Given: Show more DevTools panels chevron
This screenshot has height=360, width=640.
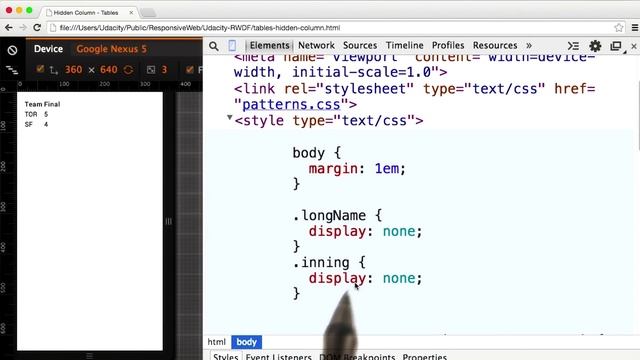Looking at the screenshot, I should coord(529,45).
